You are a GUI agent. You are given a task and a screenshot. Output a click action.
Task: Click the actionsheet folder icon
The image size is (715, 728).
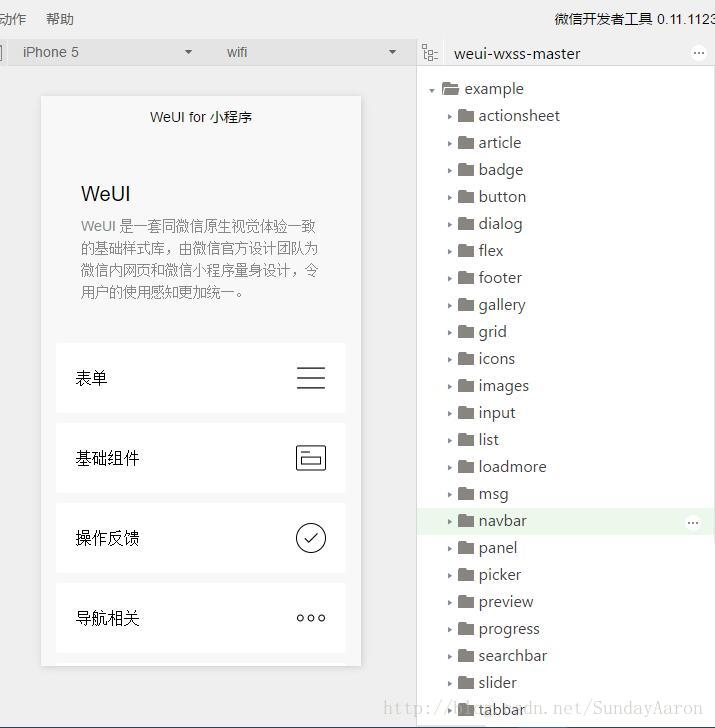[x=466, y=116]
